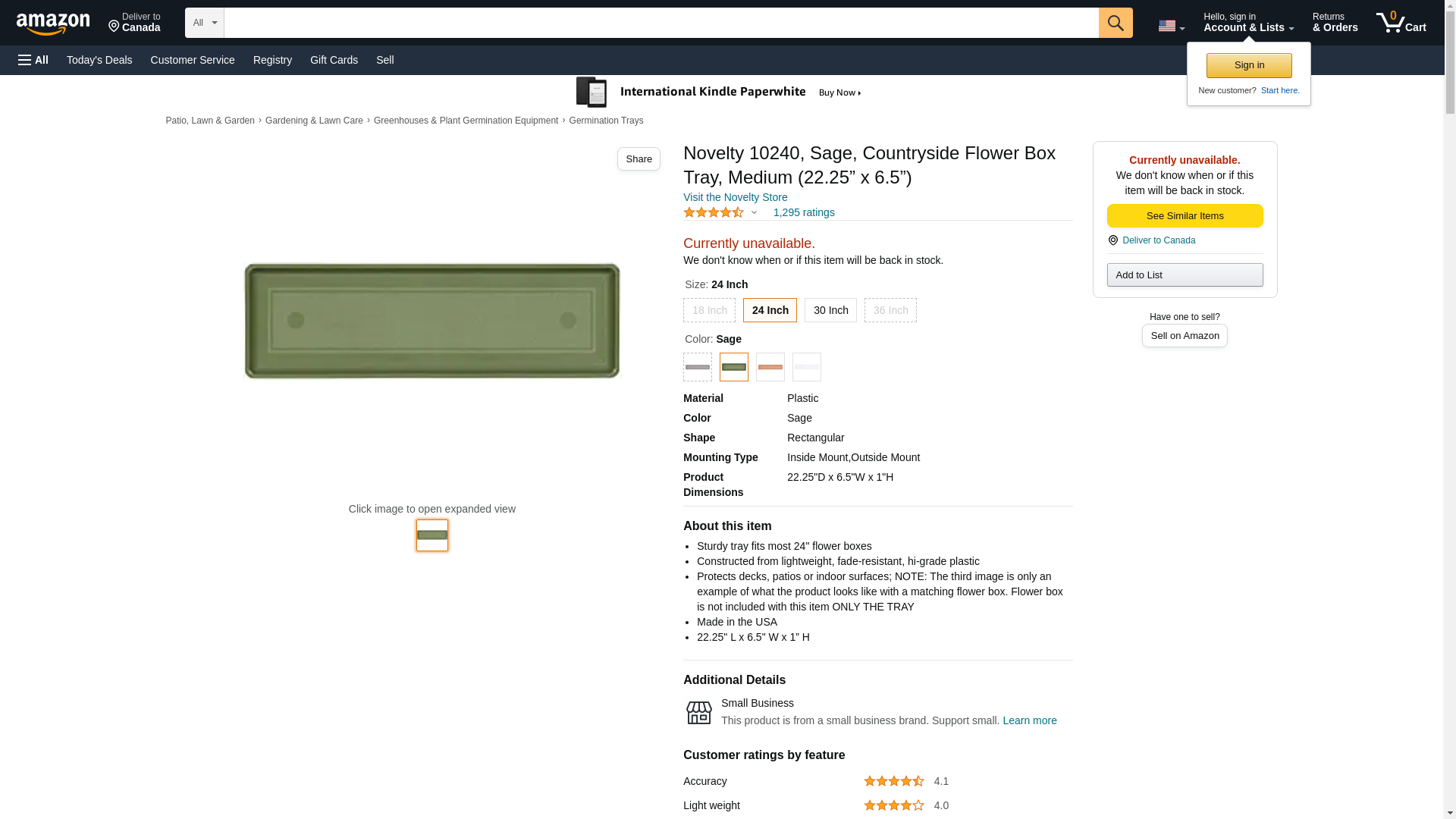Click the star rating icons under the title

point(714,213)
